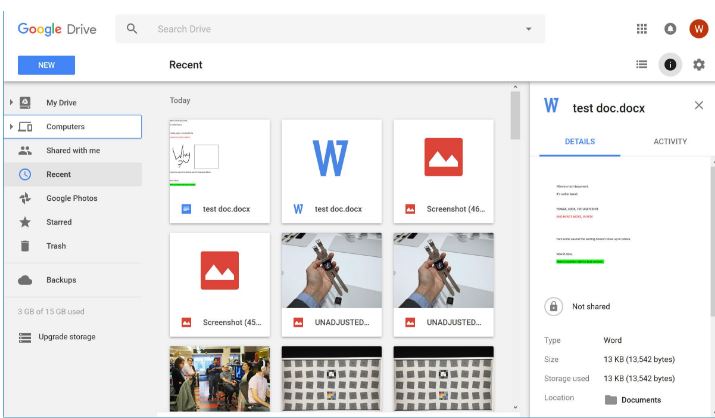Switch to the DETAILS tab
Viewport: 715px width, 418px height.
[x=580, y=142]
